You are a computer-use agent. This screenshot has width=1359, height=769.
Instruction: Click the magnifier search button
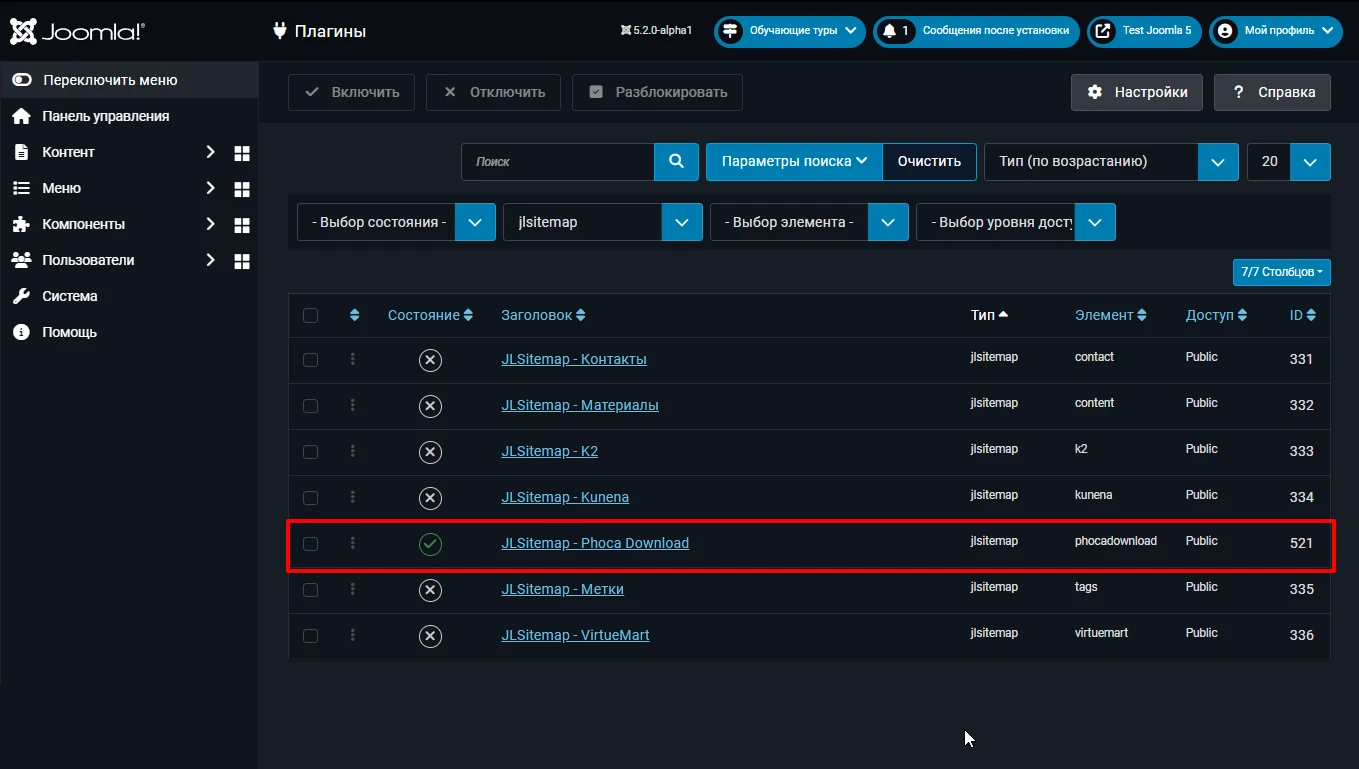pyautogui.click(x=677, y=161)
